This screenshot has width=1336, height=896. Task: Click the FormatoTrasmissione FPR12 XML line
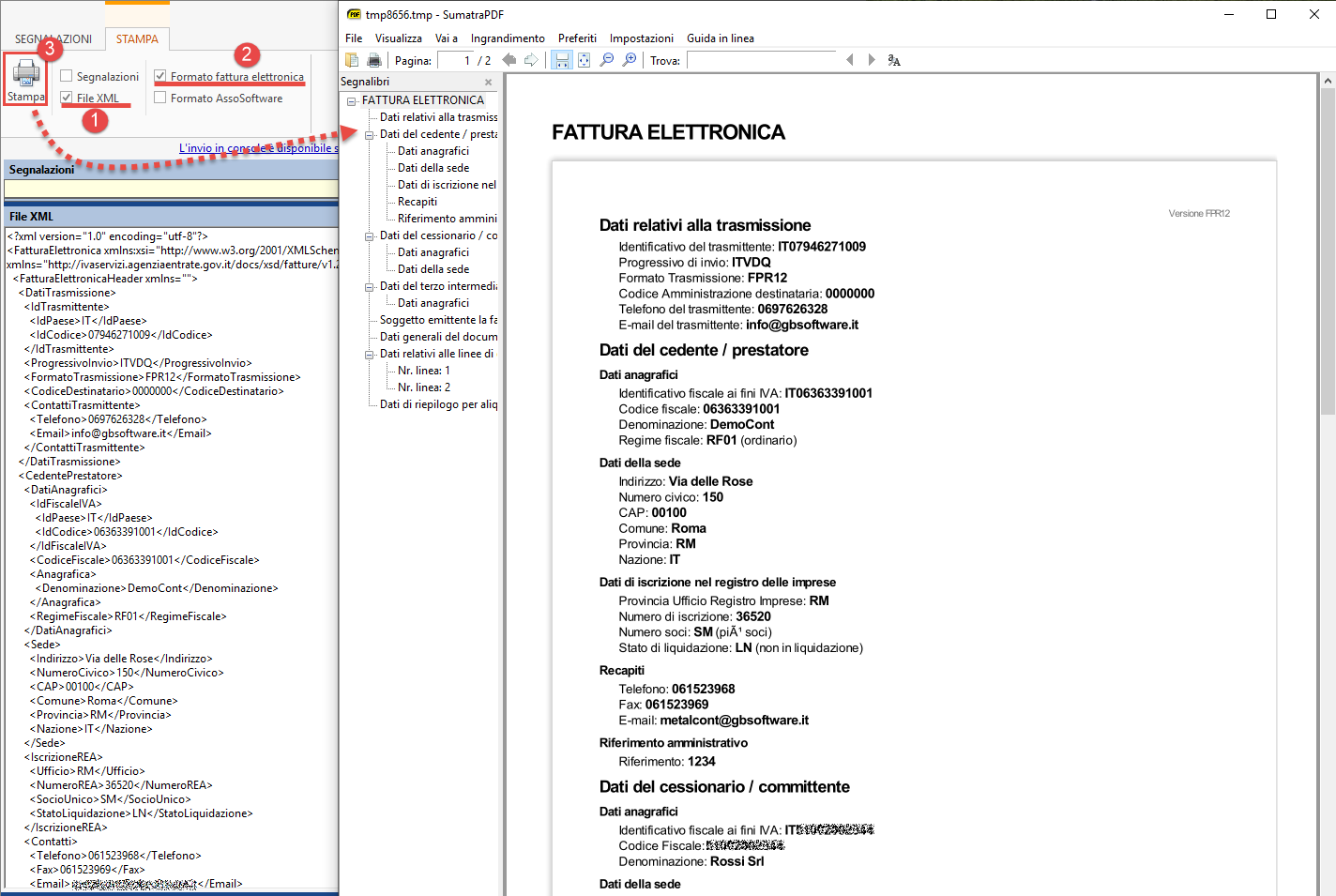(x=162, y=377)
